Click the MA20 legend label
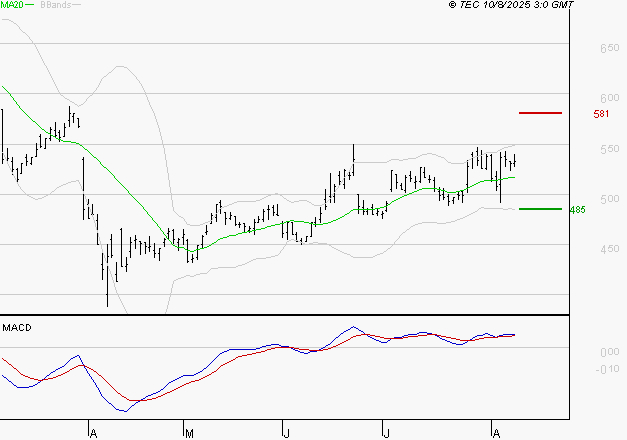The height and width of the screenshot is (440, 627). point(11,6)
